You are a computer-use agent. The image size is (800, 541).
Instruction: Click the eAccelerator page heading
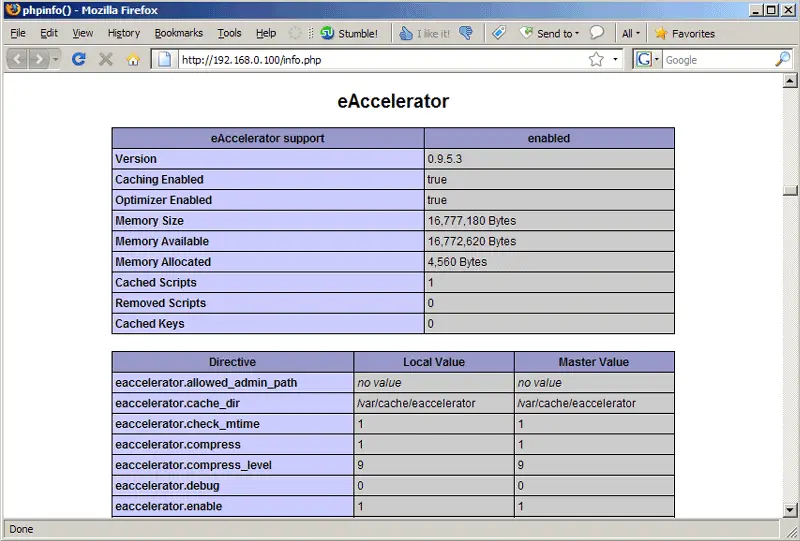pos(393,101)
